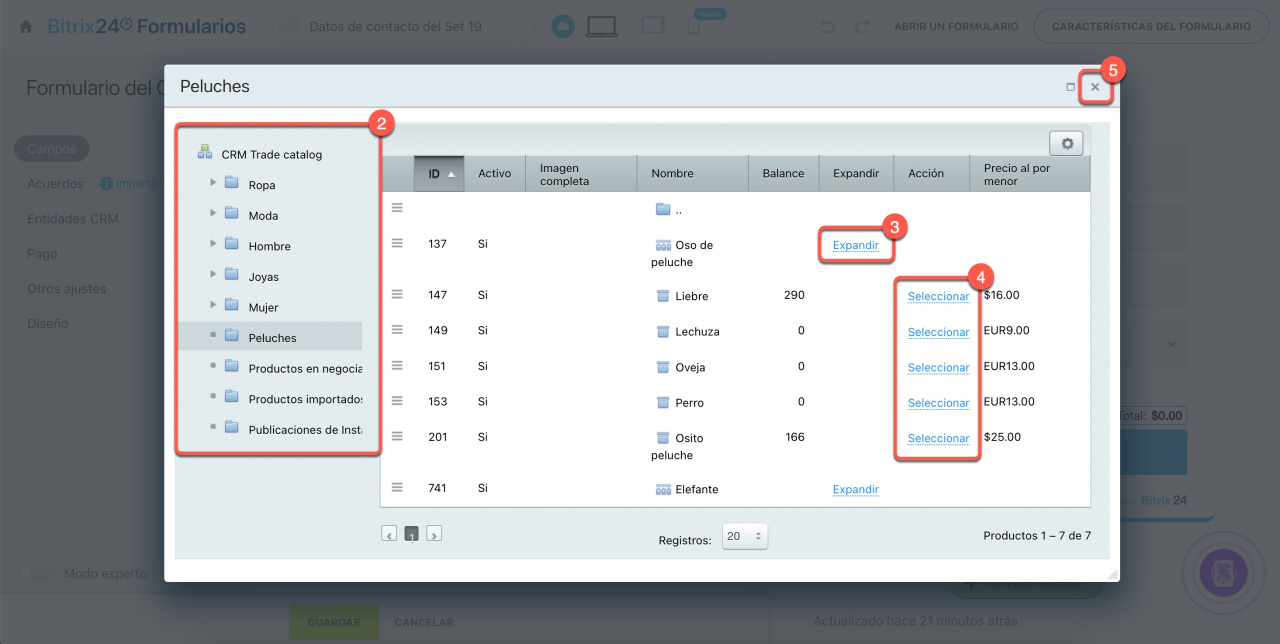Sort the table by Nombre column
The height and width of the screenshot is (644, 1280).
672,174
